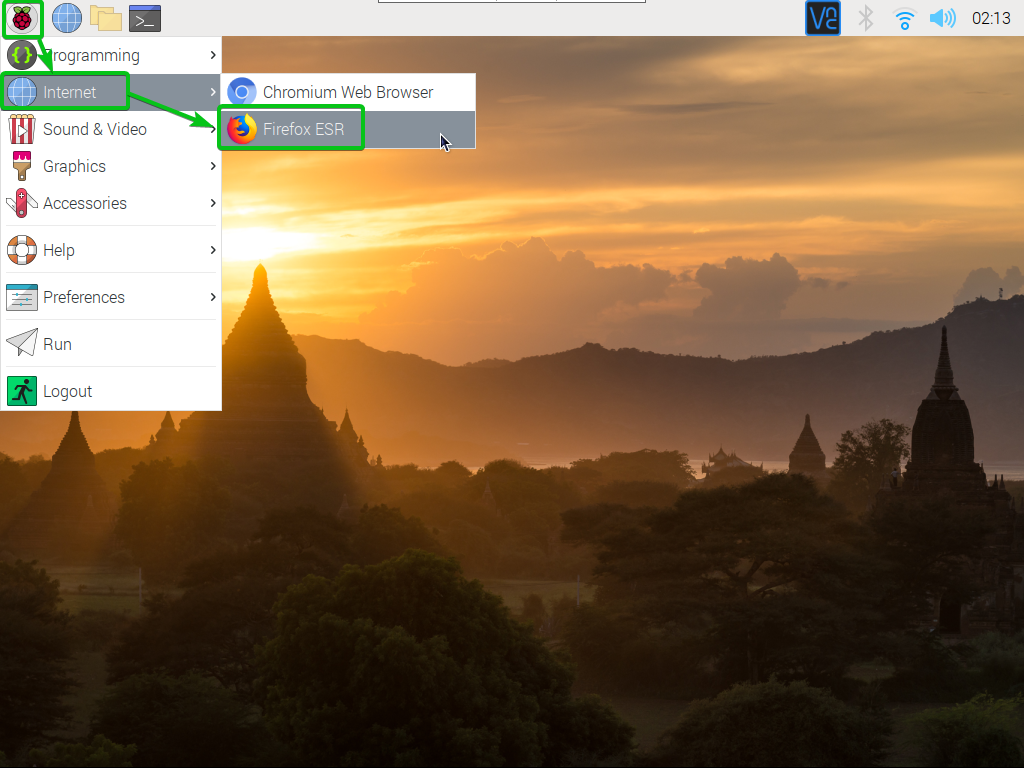Screen dimensions: 1024x768
Task: Expand the Help submenu arrow
Action: [x=213, y=250]
